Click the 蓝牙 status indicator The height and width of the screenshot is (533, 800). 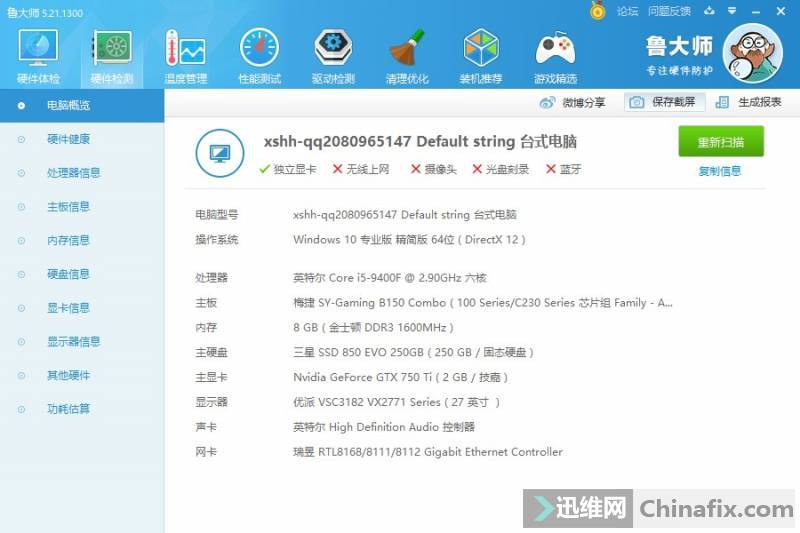[563, 169]
